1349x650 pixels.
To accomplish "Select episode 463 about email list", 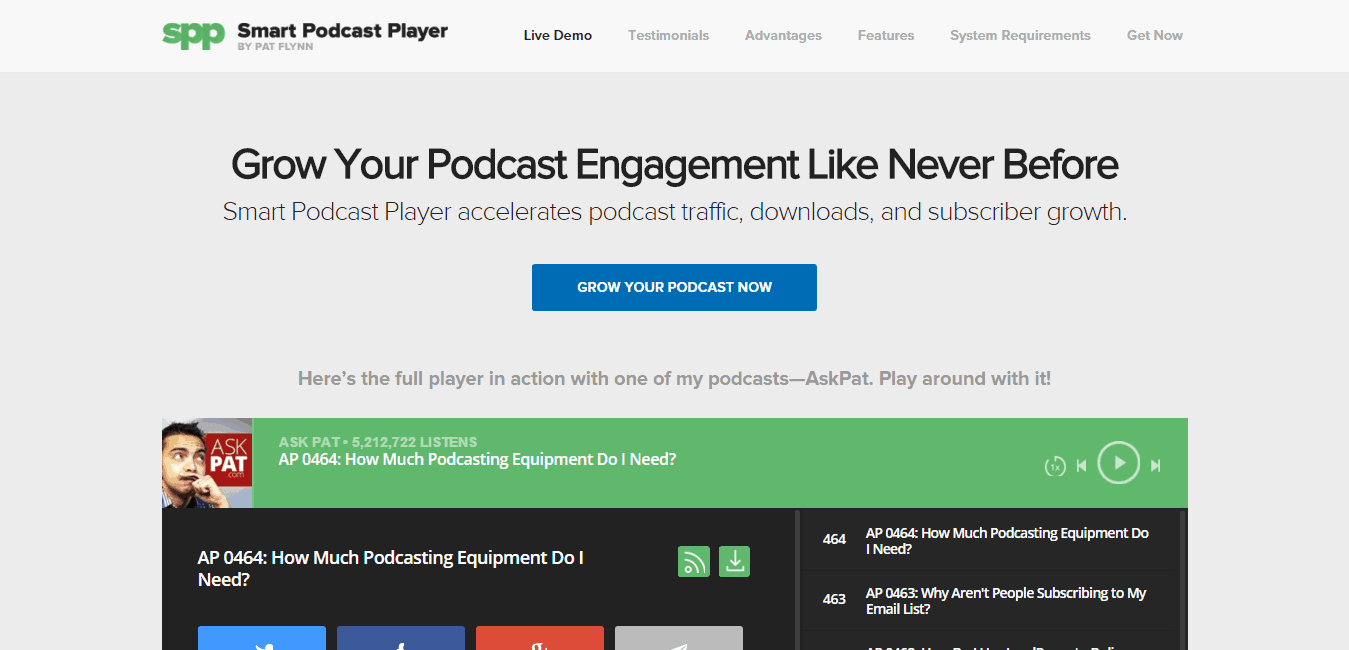I will click(988, 601).
